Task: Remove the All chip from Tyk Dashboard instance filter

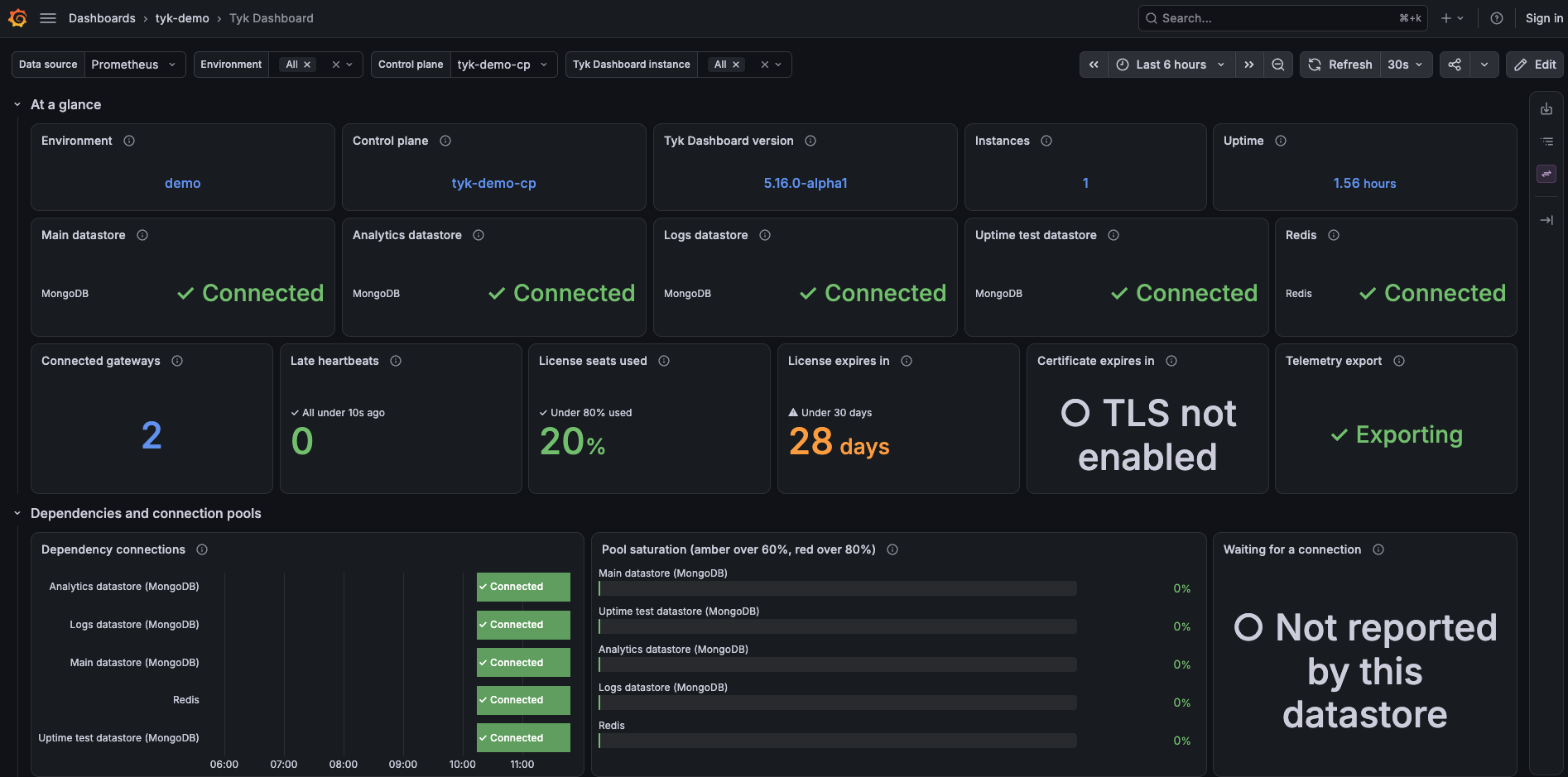Action: click(736, 65)
